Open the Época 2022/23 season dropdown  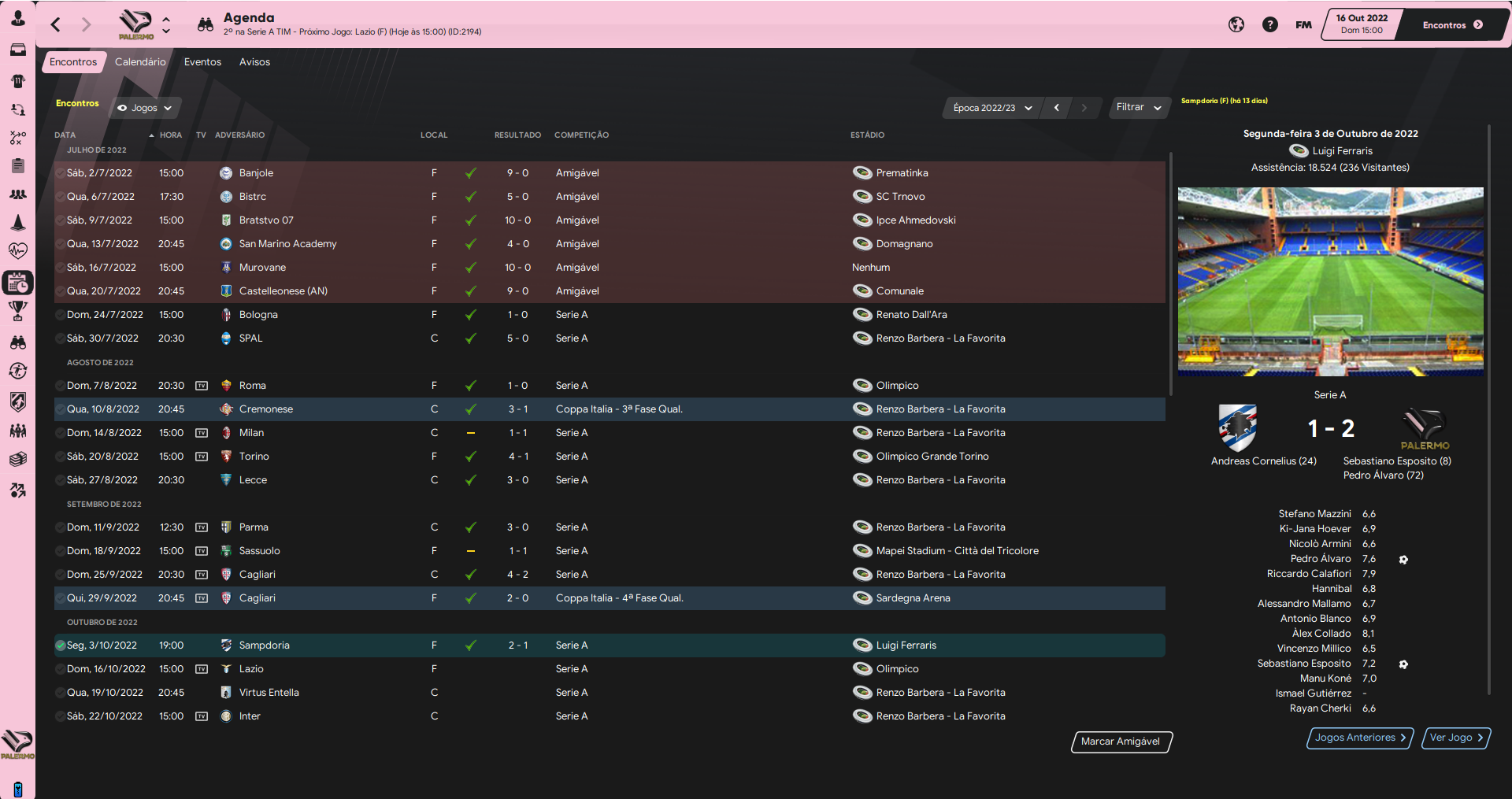click(x=992, y=108)
